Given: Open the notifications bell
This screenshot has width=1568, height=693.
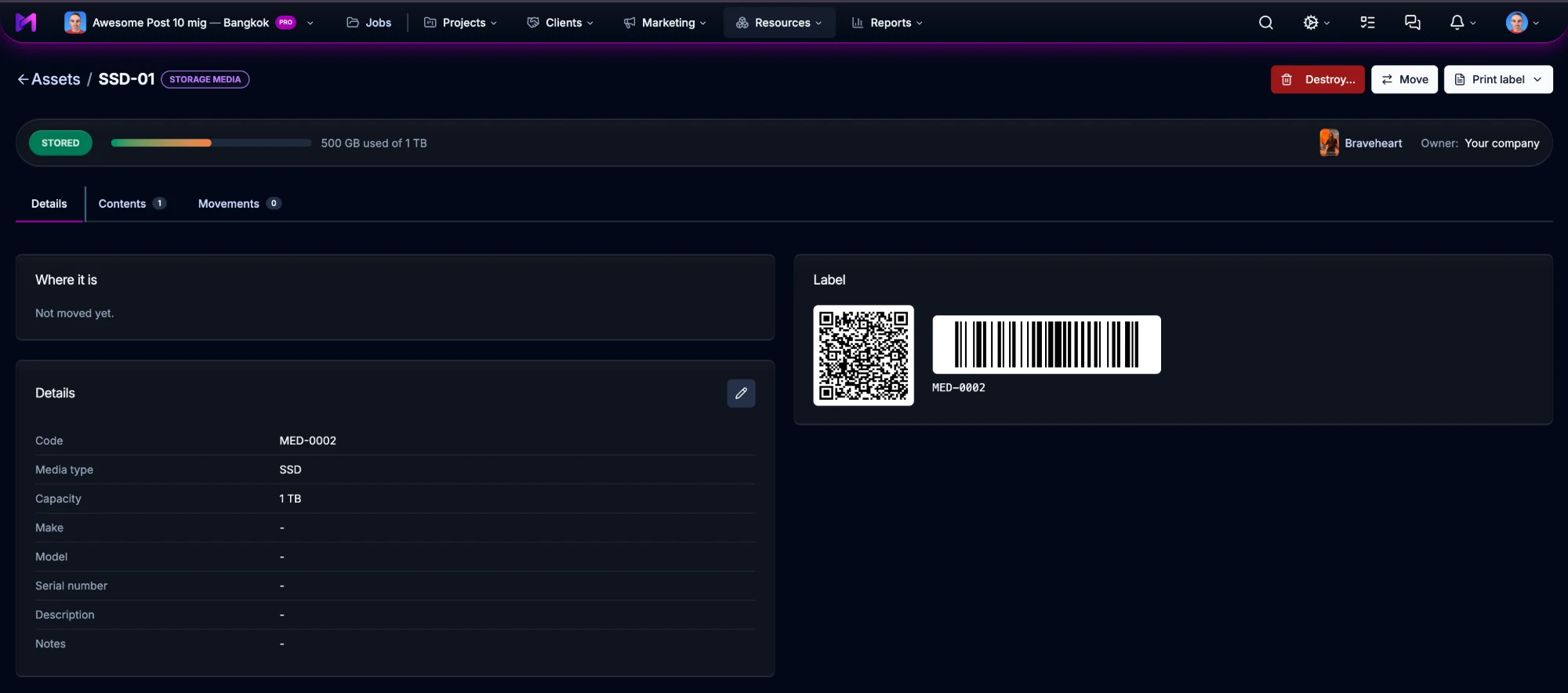Looking at the screenshot, I should click(1457, 23).
